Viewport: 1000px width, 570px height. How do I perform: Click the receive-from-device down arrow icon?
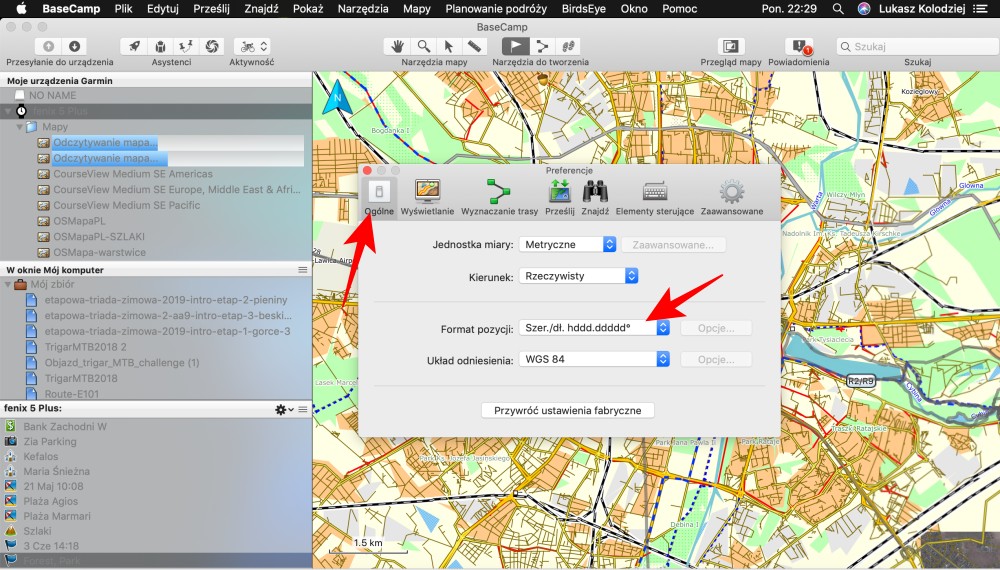click(x=74, y=46)
